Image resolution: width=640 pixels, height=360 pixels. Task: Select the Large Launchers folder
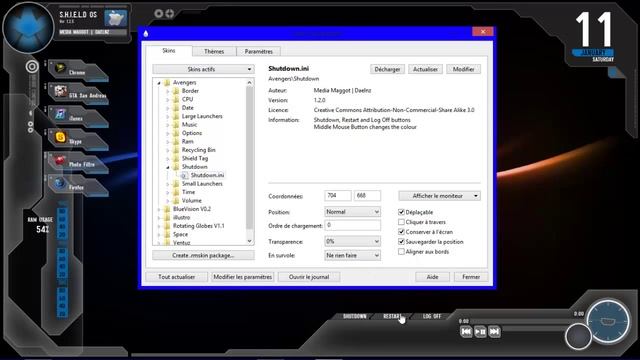coord(202,116)
